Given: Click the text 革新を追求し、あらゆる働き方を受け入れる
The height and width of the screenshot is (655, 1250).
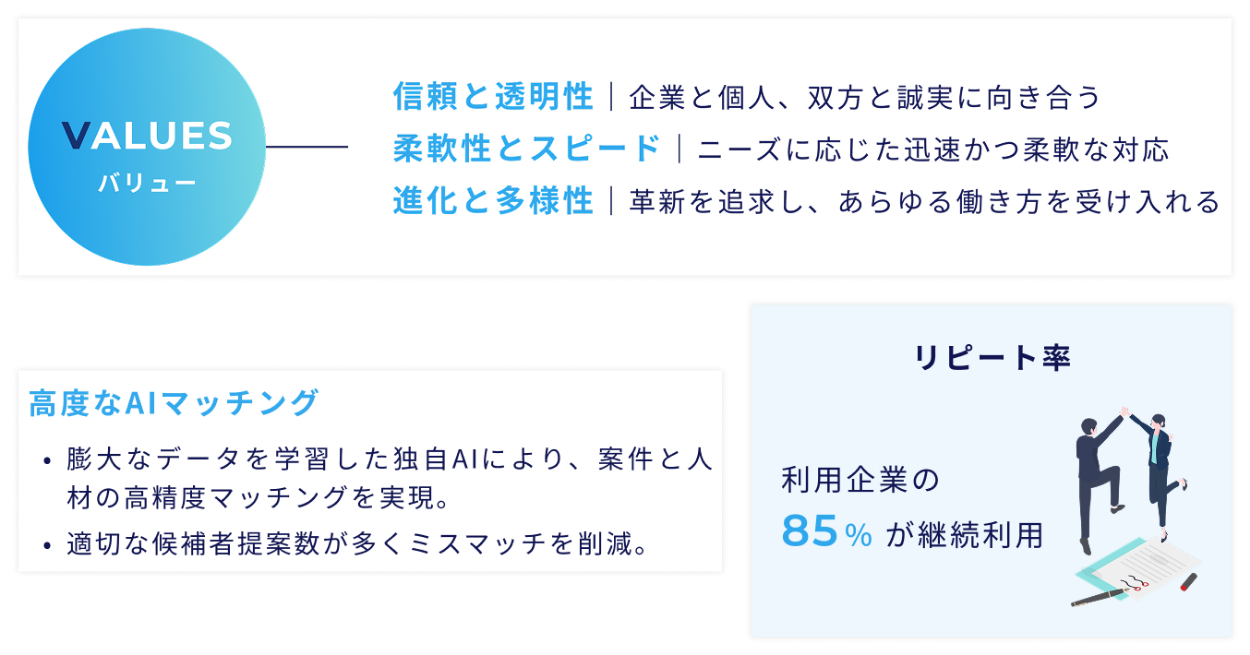Looking at the screenshot, I should (x=925, y=202).
